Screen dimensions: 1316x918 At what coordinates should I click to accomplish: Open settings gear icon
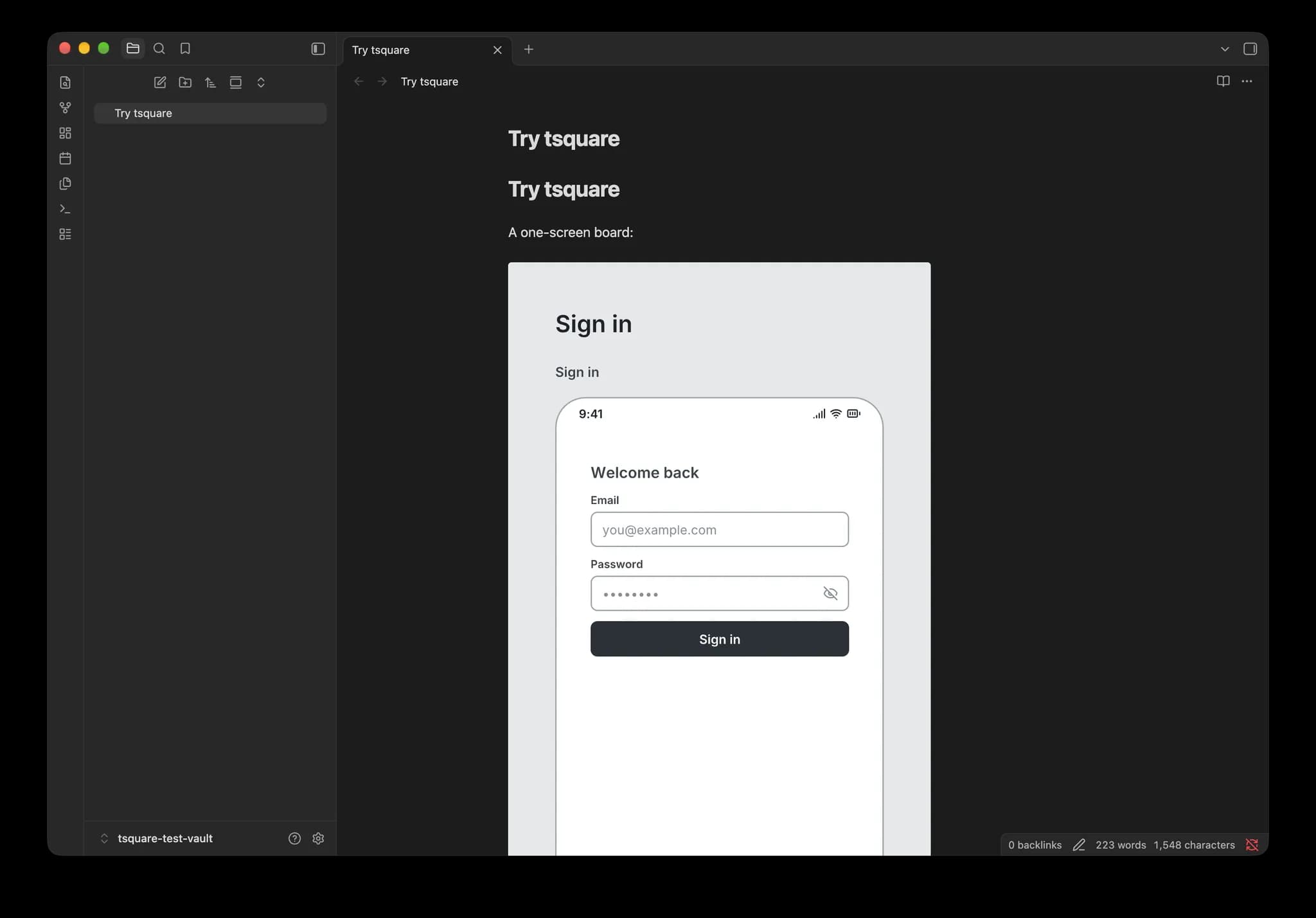[318, 838]
